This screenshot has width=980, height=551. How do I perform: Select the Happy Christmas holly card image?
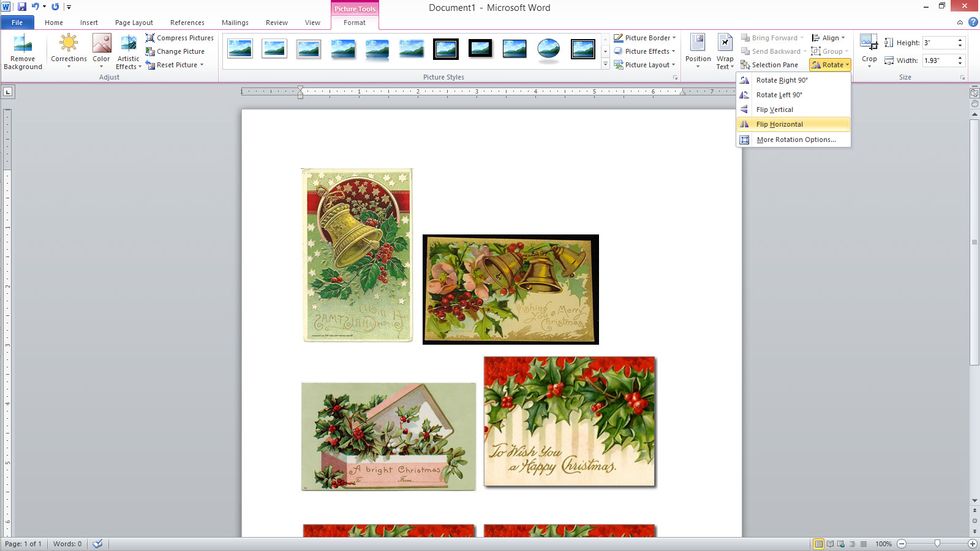[569, 422]
